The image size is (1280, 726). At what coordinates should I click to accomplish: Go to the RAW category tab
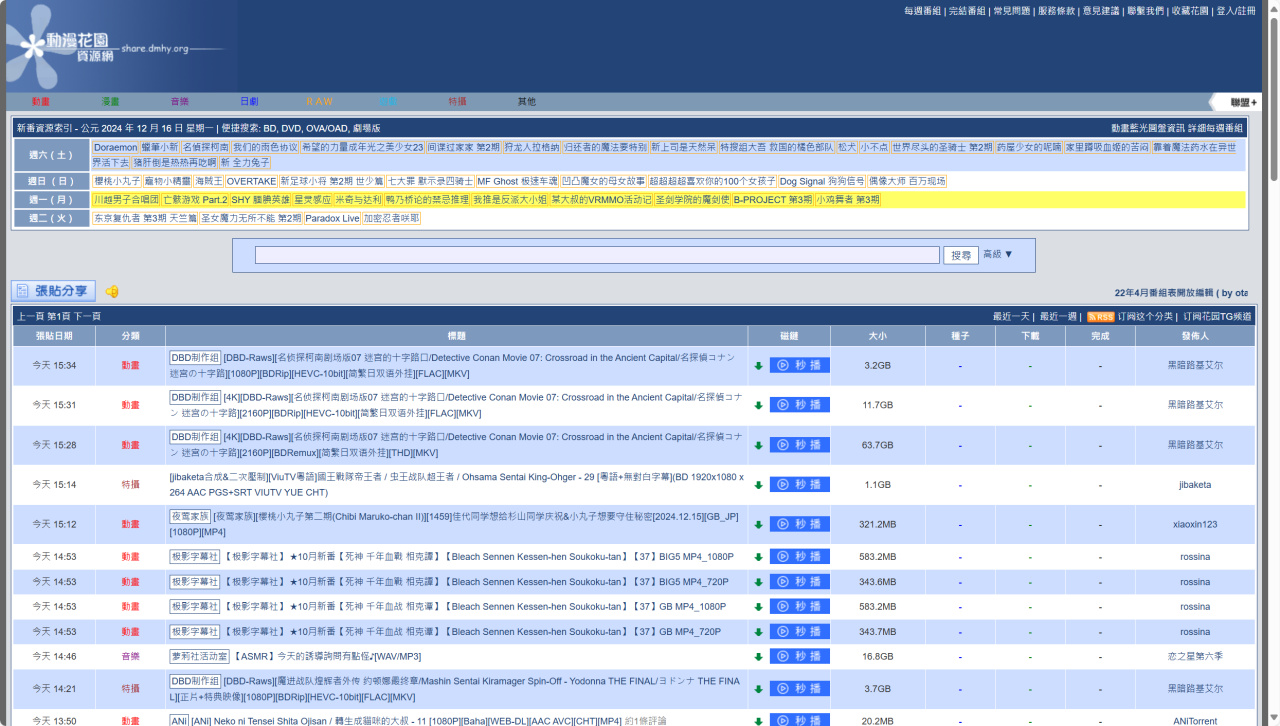point(319,102)
